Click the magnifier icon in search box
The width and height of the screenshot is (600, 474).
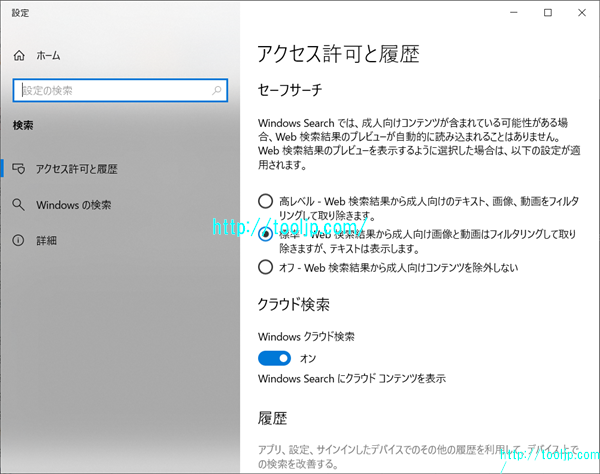[x=217, y=90]
